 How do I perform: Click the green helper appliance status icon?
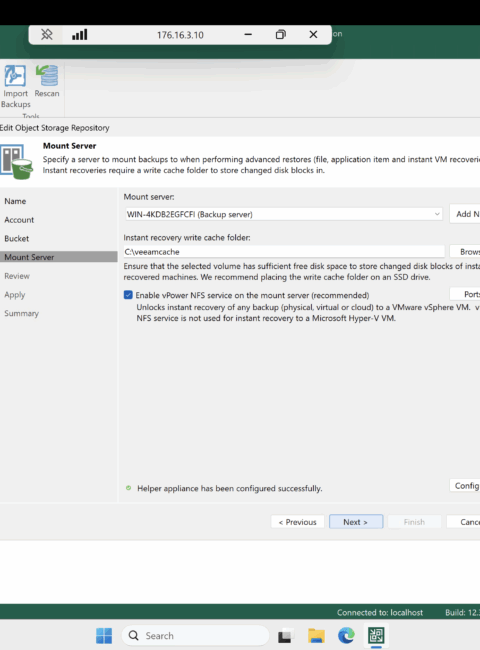[x=128, y=488]
